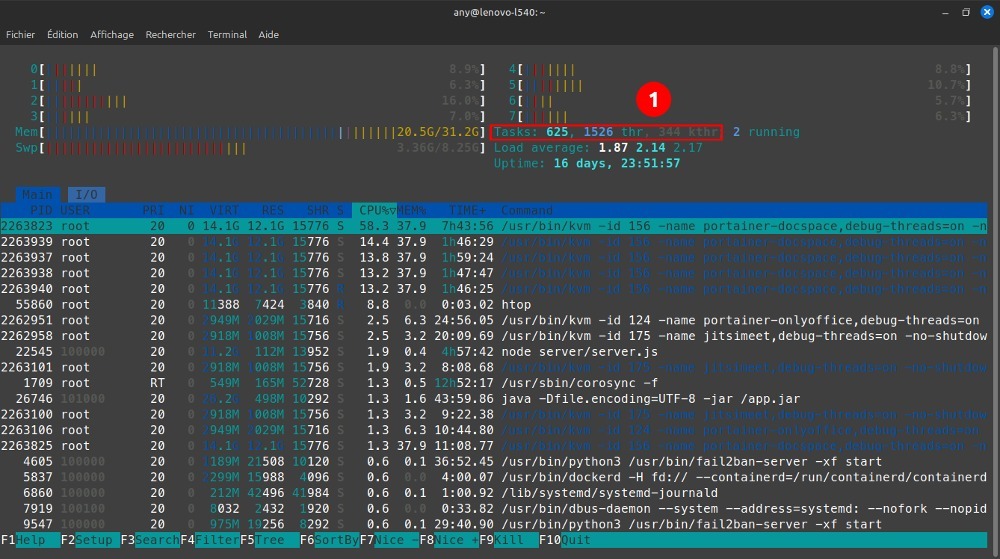The width and height of the screenshot is (1000, 559).
Task: Click F3 Search in footer
Action: coord(150,540)
